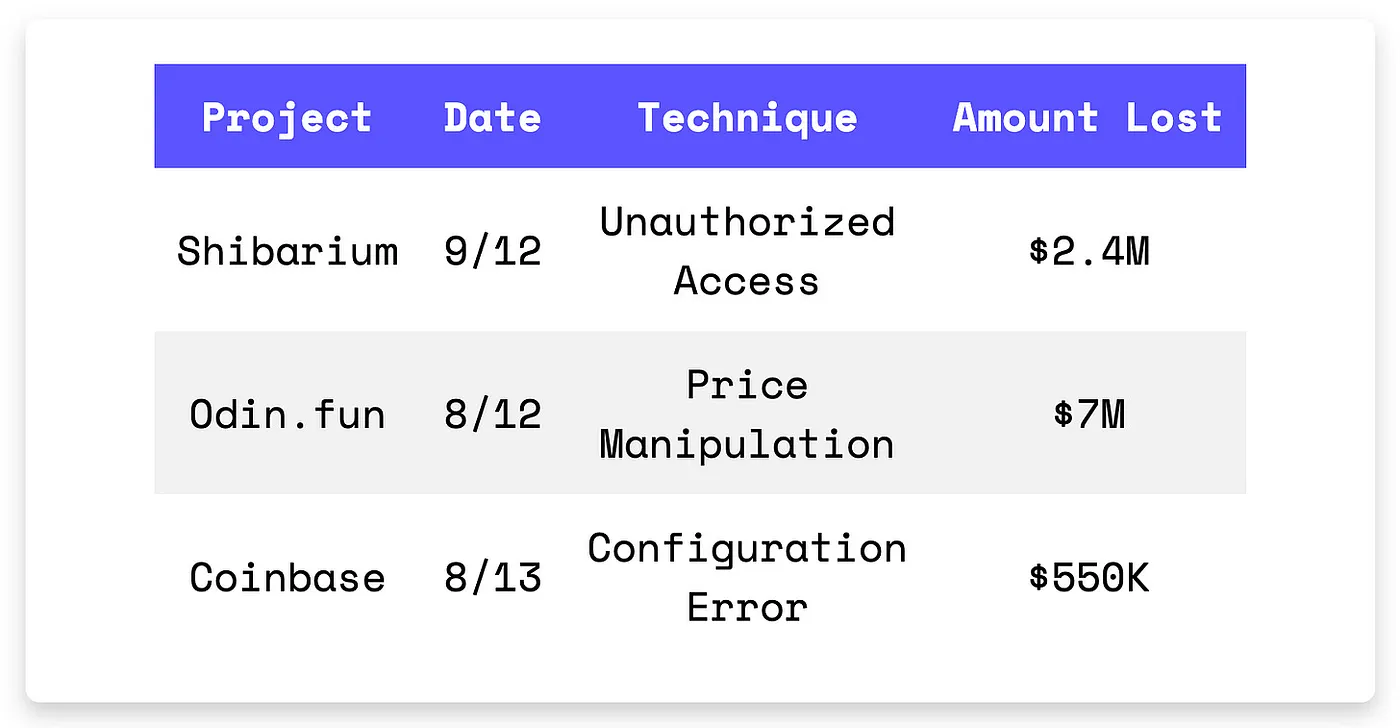This screenshot has width=1400, height=728.
Task: Click the word Configuration in Coinbase row
Action: point(747,548)
